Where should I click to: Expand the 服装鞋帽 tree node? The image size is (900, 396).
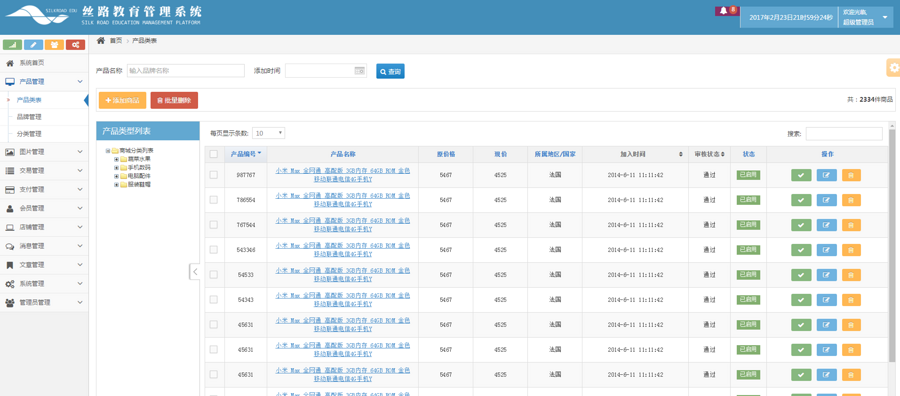[117, 185]
